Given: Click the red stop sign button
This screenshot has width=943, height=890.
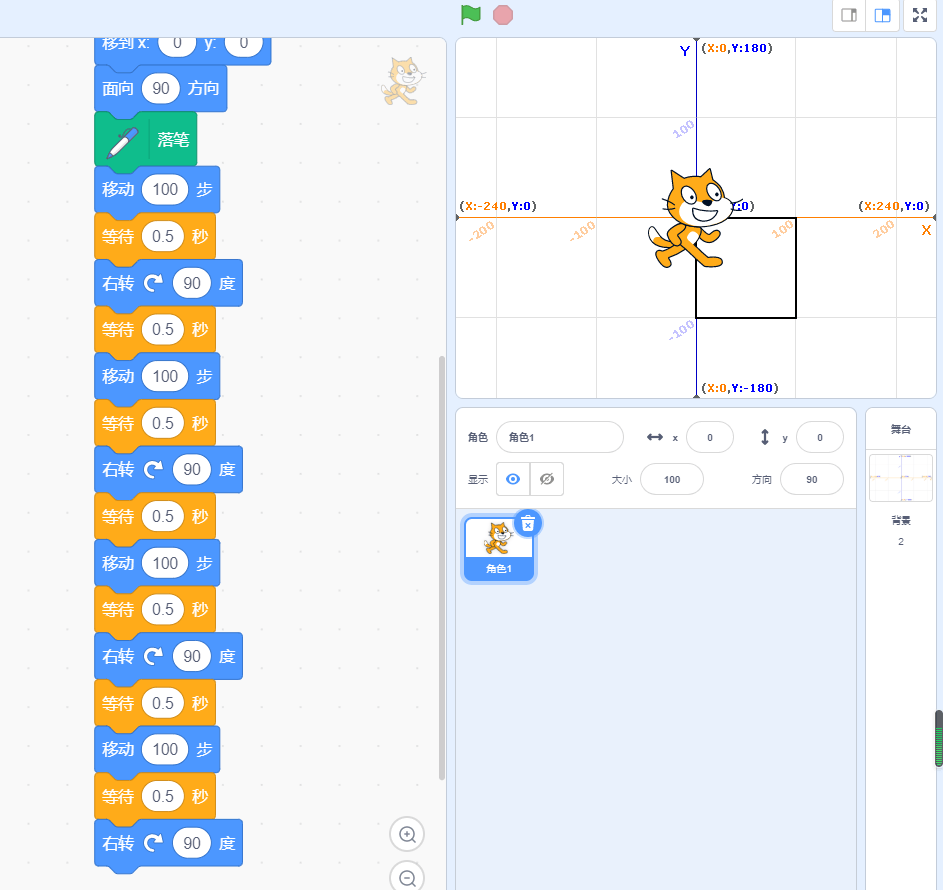Looking at the screenshot, I should tap(503, 15).
